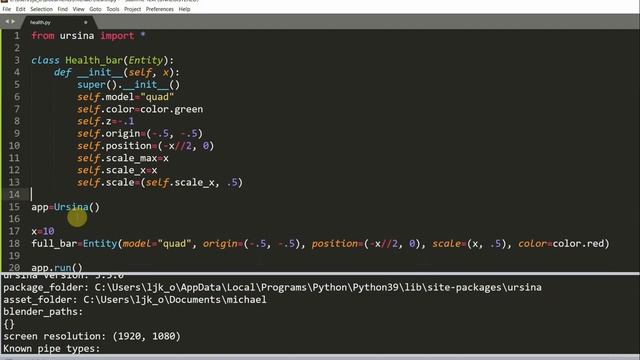Click 'self.scale_max' on line 11
This screenshot has width=640, height=360.
117,158
